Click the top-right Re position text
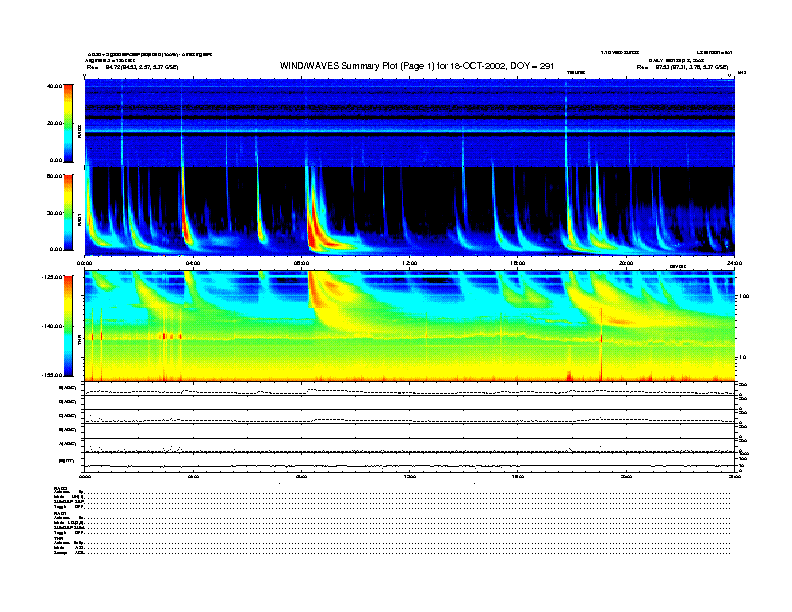 [682, 67]
